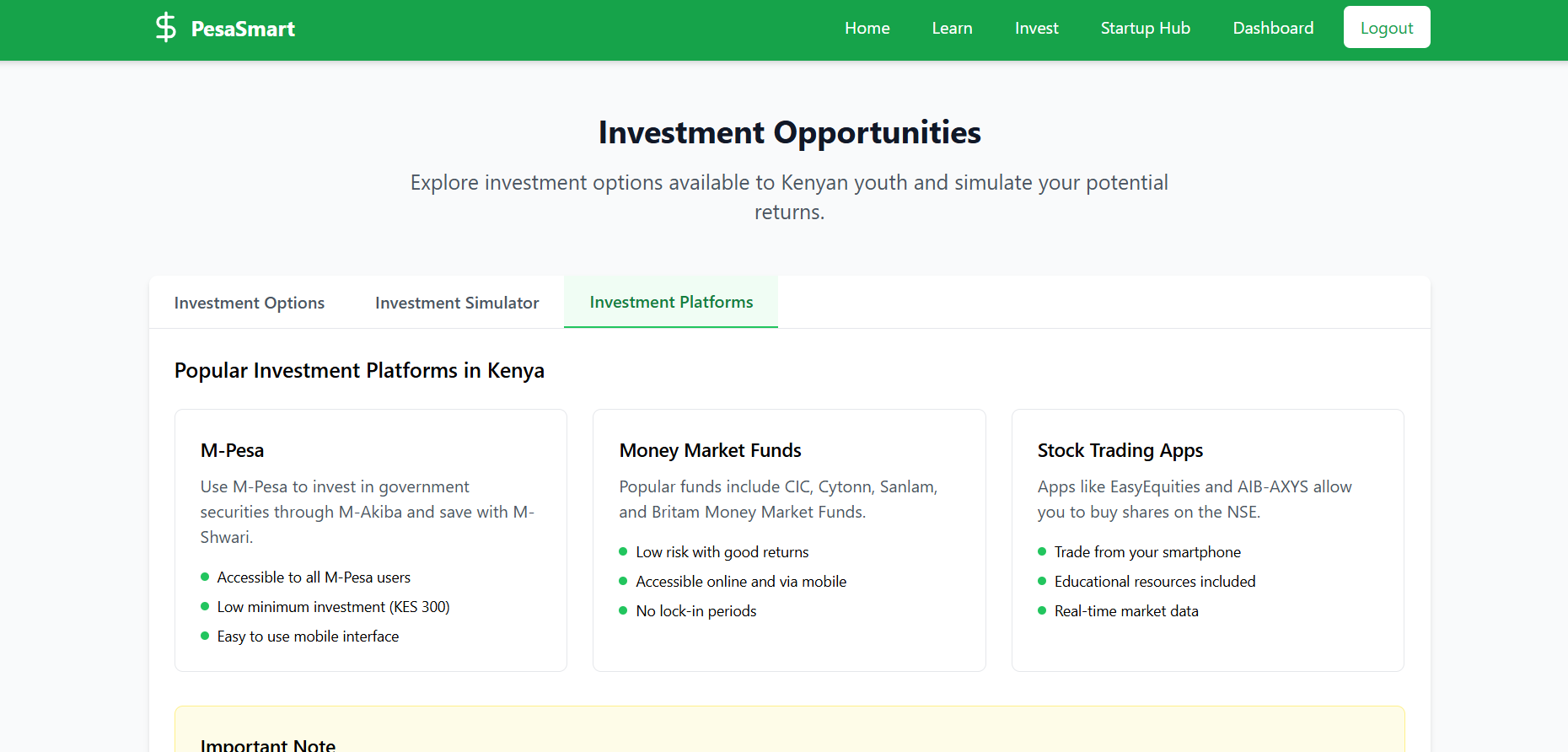The width and height of the screenshot is (1568, 752).
Task: Switch to the Investment Options tab
Action: 250,303
